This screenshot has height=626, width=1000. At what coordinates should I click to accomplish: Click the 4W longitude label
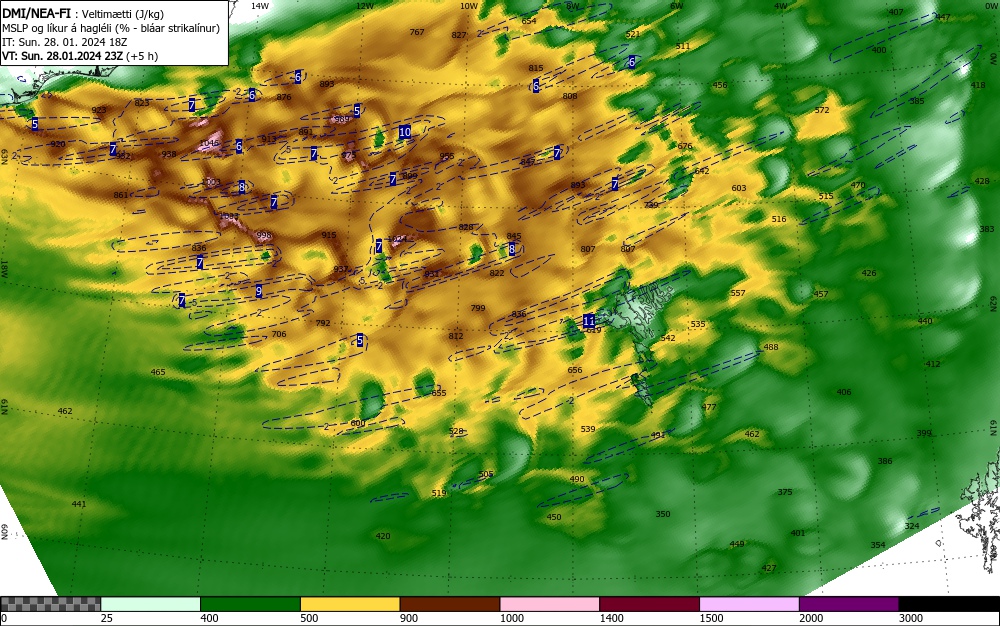(x=781, y=6)
